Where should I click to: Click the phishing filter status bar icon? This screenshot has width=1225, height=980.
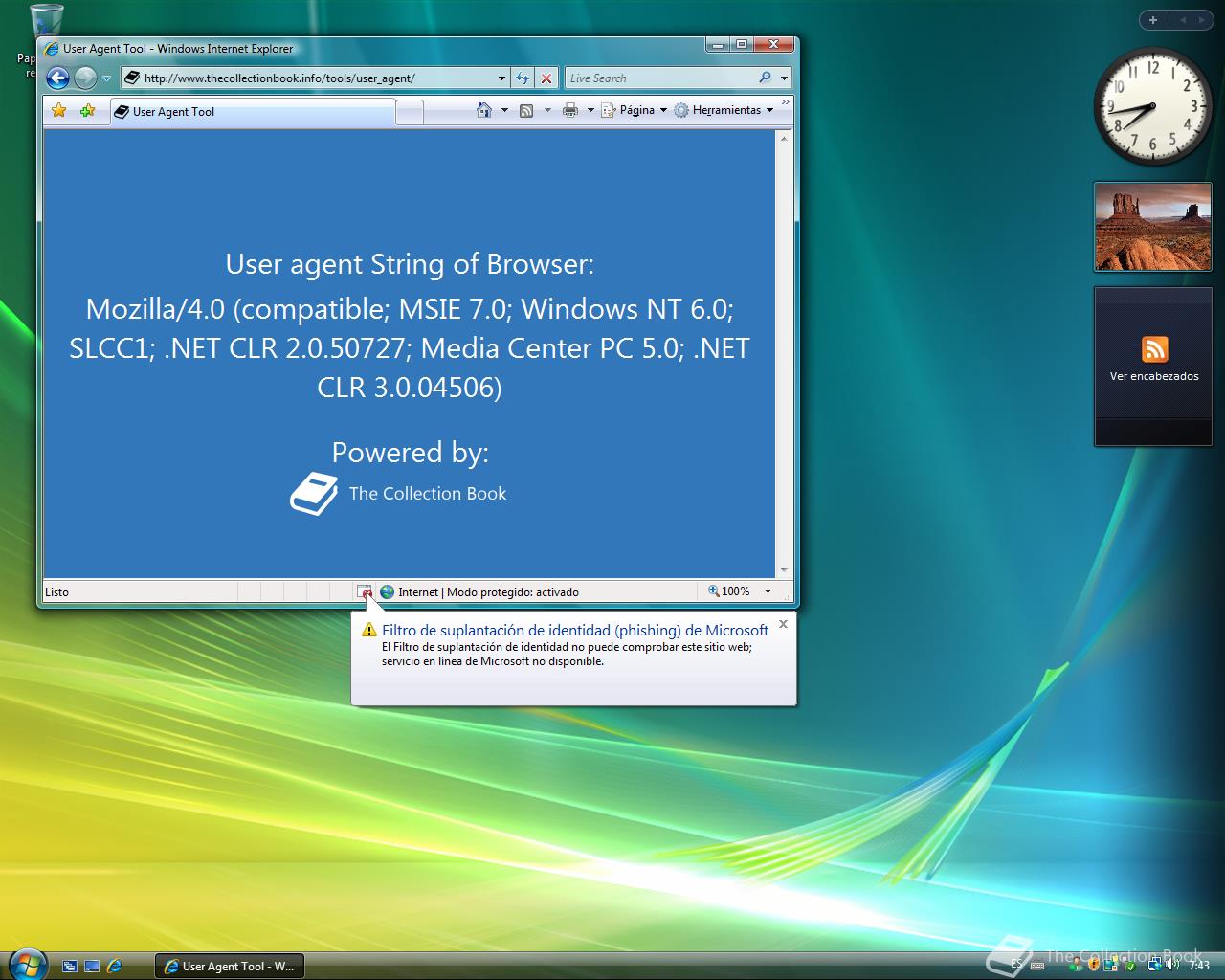pyautogui.click(x=365, y=591)
